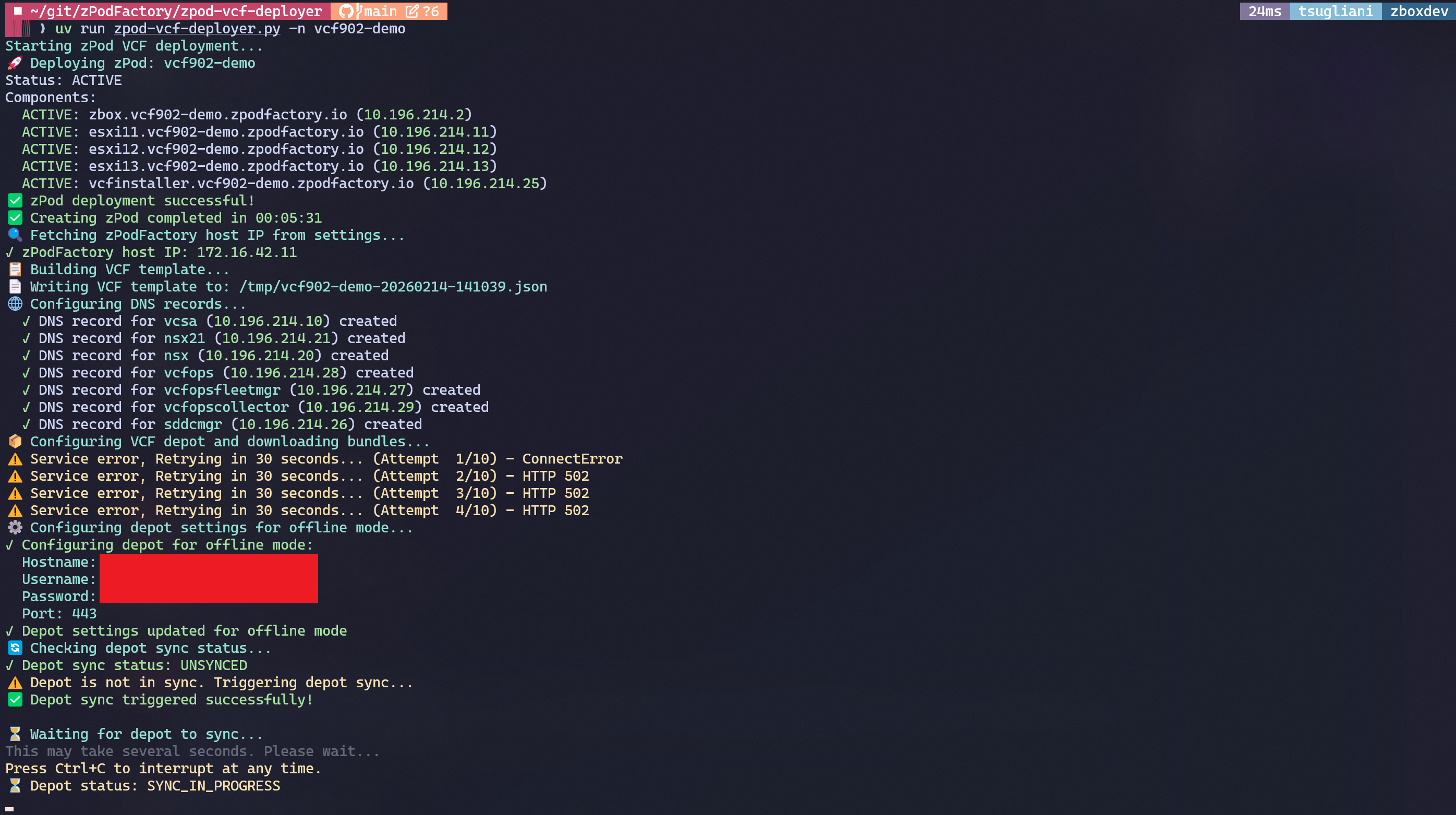Click the 24ms timing segment
1456x815 pixels.
point(1265,11)
